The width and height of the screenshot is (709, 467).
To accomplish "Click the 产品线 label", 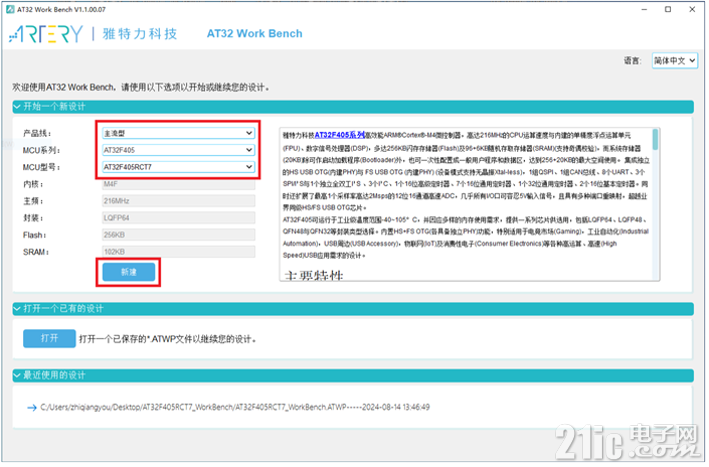I will (37, 134).
